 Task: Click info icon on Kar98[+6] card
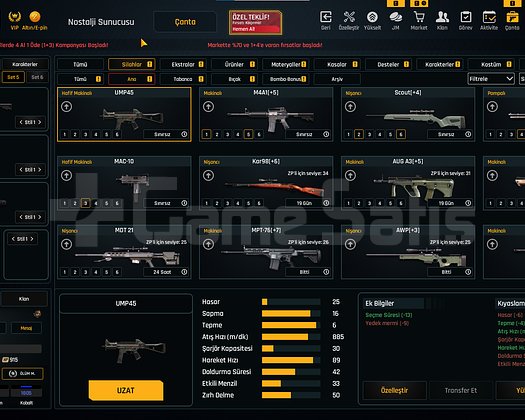point(326,203)
